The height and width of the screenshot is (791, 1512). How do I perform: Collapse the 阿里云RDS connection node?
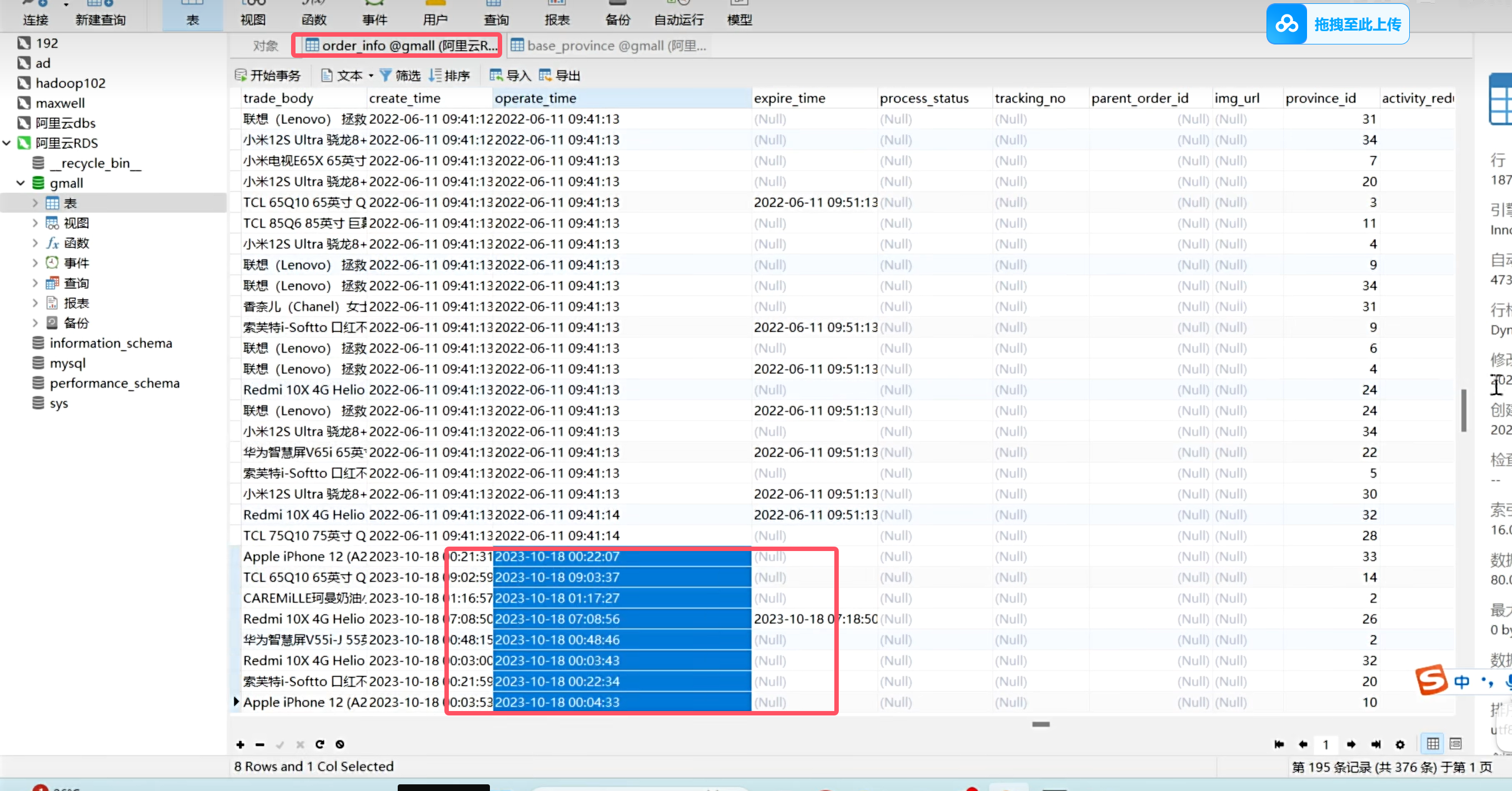click(7, 143)
